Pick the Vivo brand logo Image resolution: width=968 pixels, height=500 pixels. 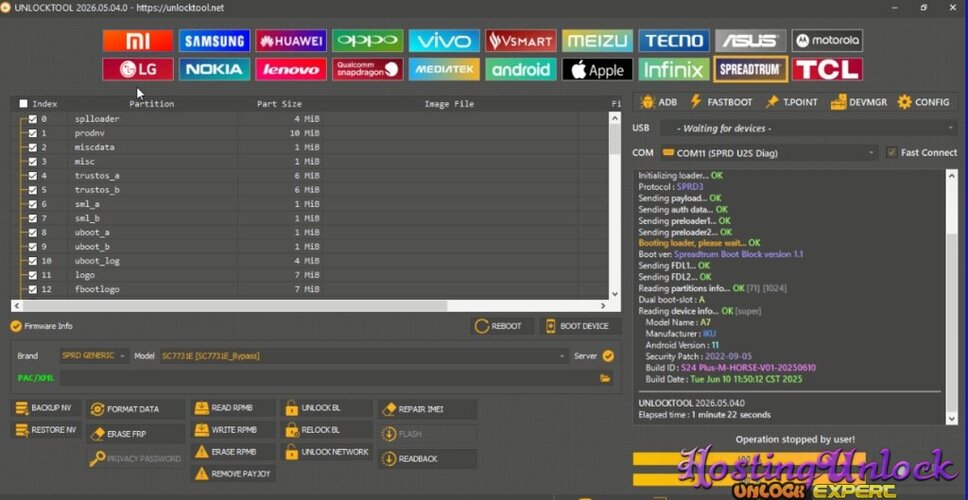point(444,41)
